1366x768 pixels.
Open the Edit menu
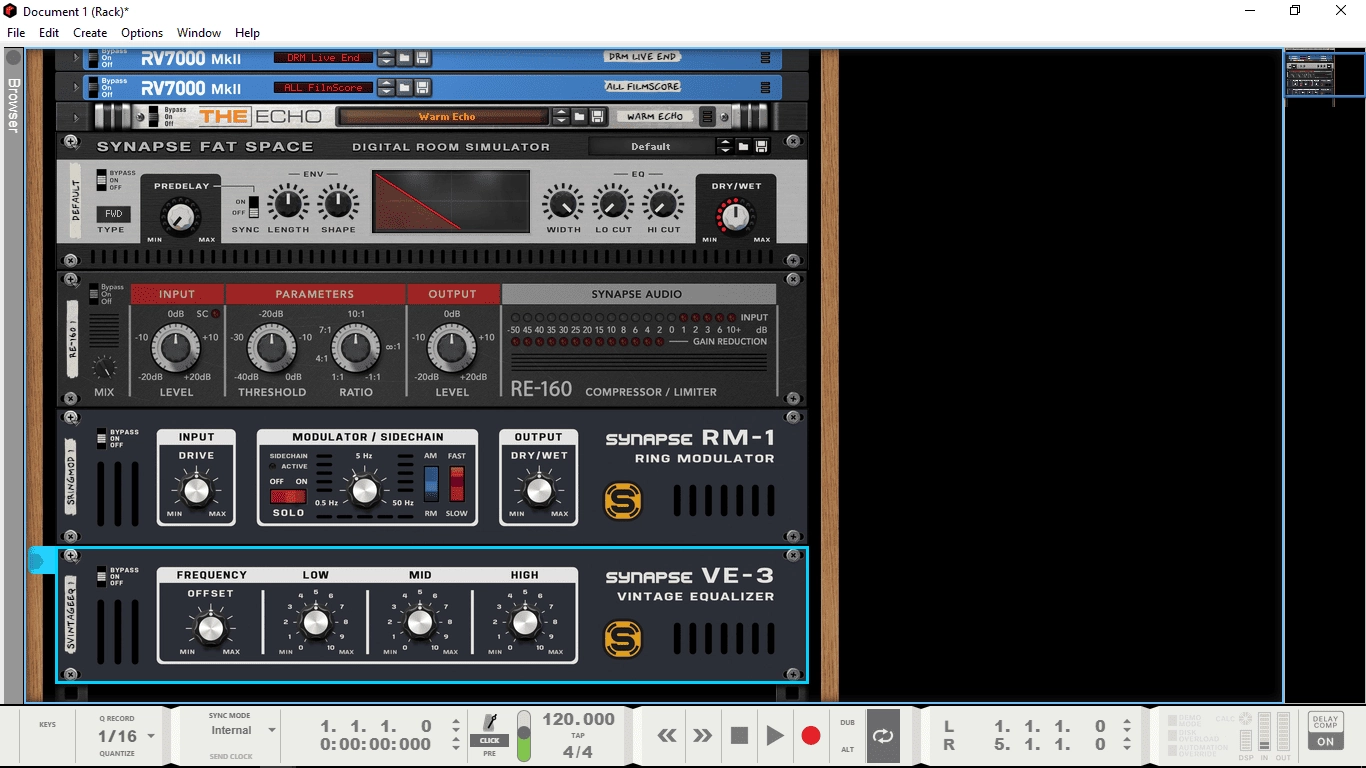click(x=49, y=33)
